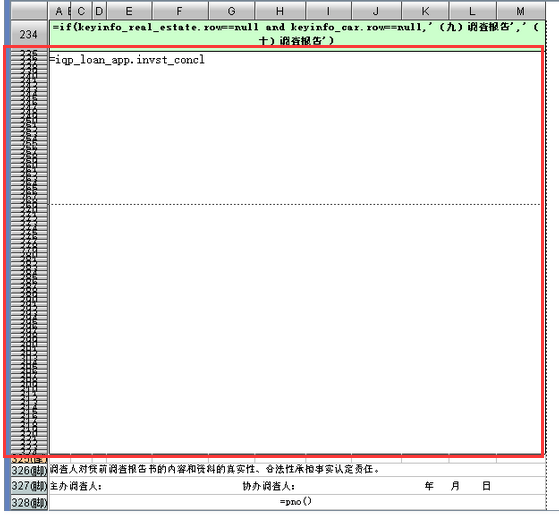Select column K header
This screenshot has width=559, height=517.
coord(425,11)
